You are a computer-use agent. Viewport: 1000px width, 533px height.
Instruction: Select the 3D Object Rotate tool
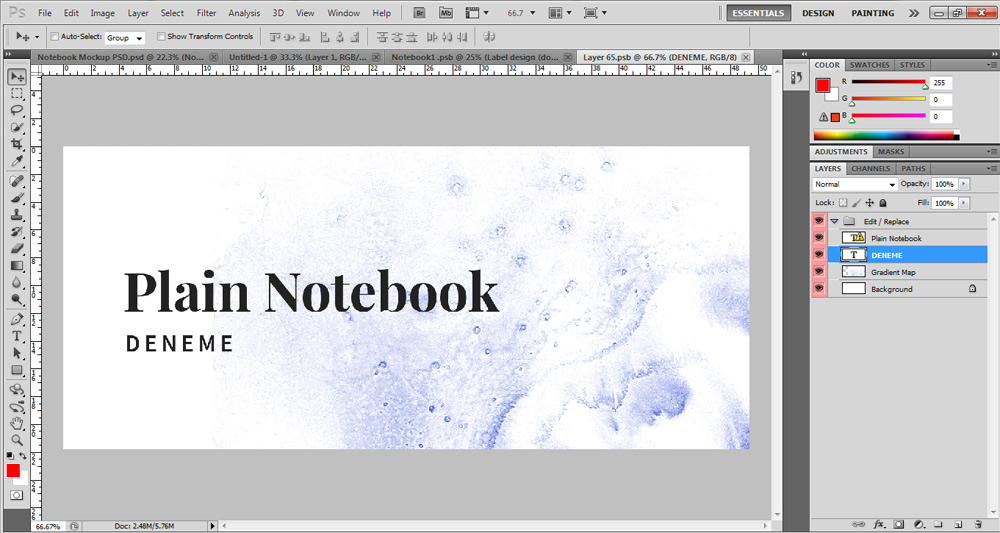17,390
